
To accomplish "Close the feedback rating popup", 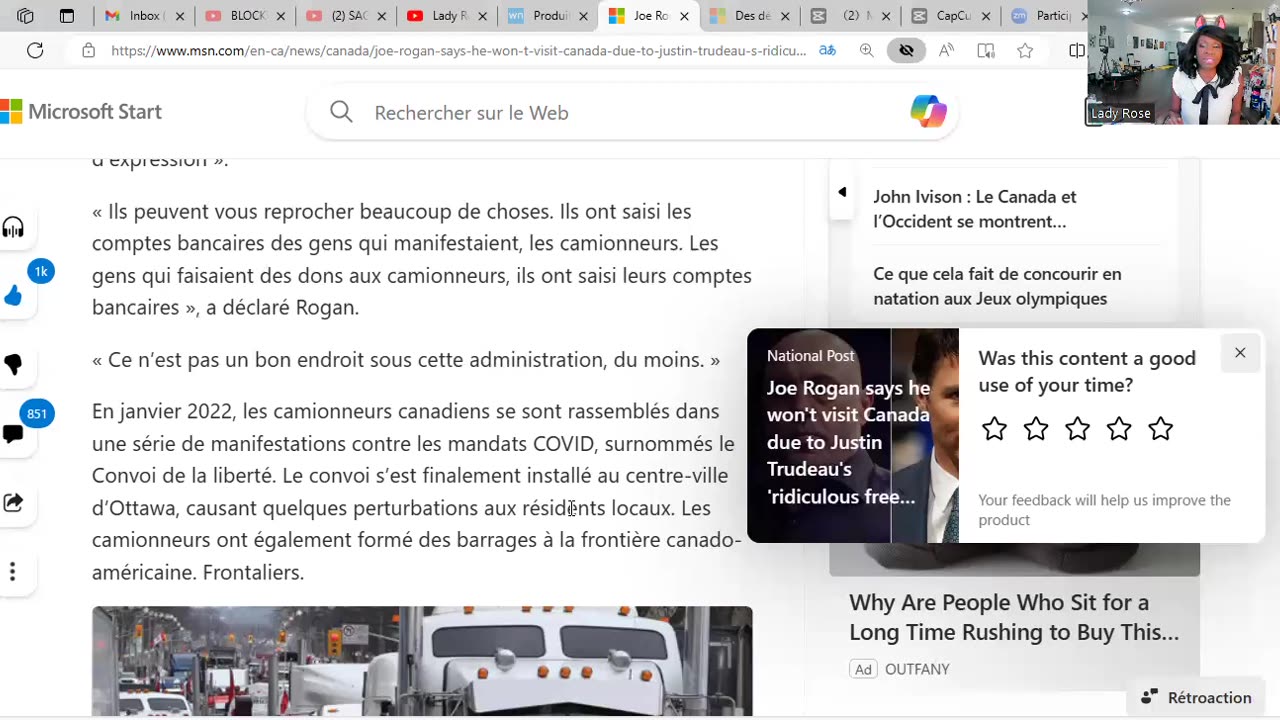I will tap(1240, 353).
